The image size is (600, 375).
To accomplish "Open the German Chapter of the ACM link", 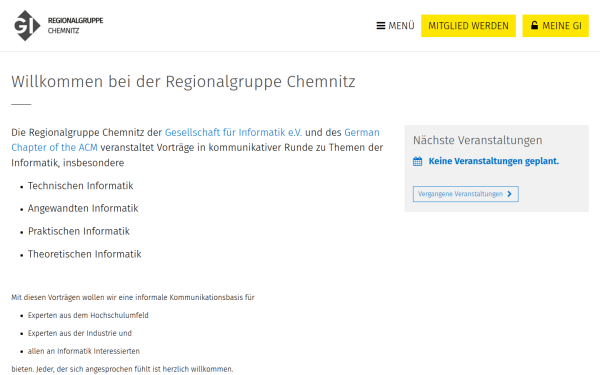I will [x=195, y=140].
